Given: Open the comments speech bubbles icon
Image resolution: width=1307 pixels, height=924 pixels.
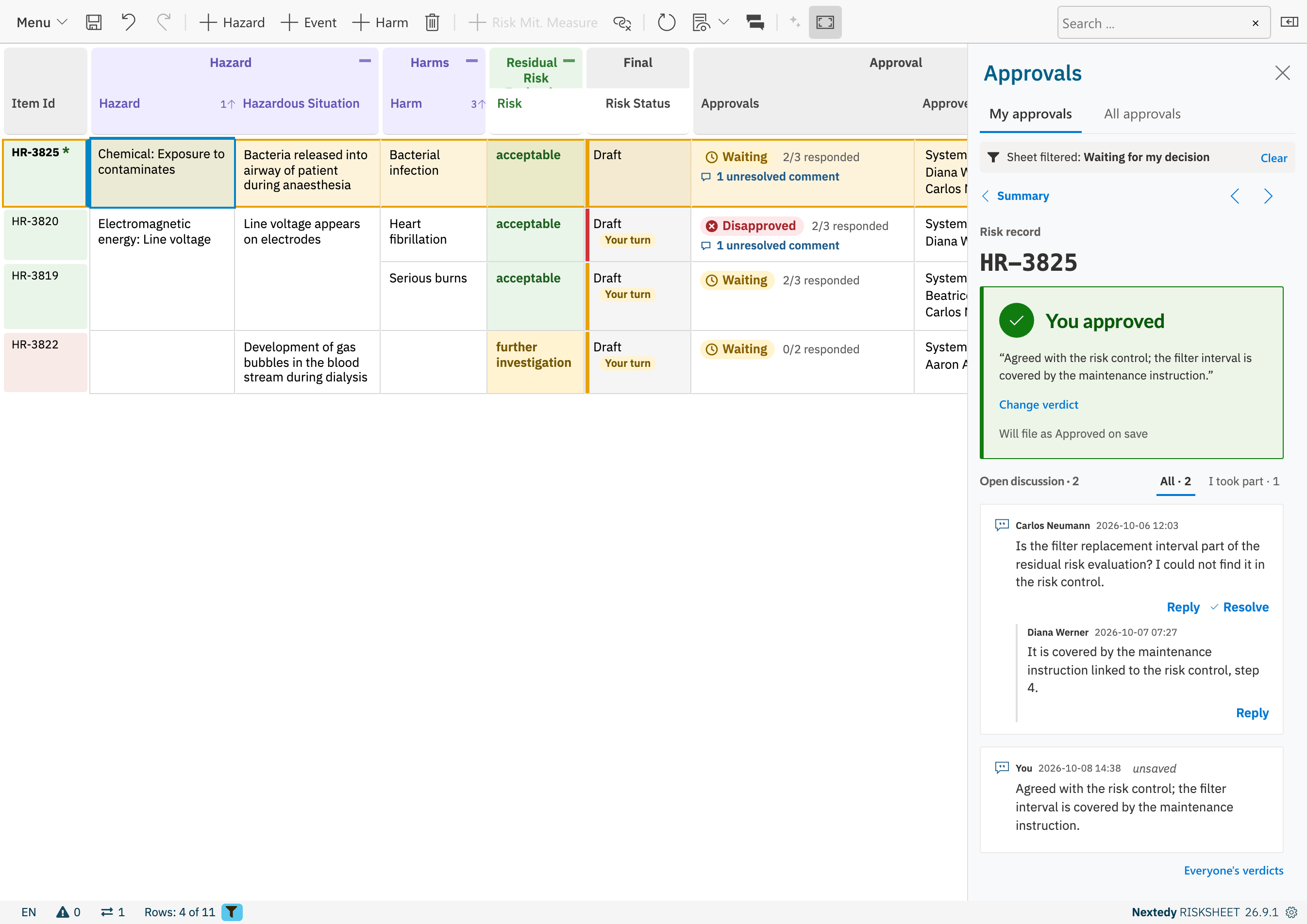Looking at the screenshot, I should 755,23.
